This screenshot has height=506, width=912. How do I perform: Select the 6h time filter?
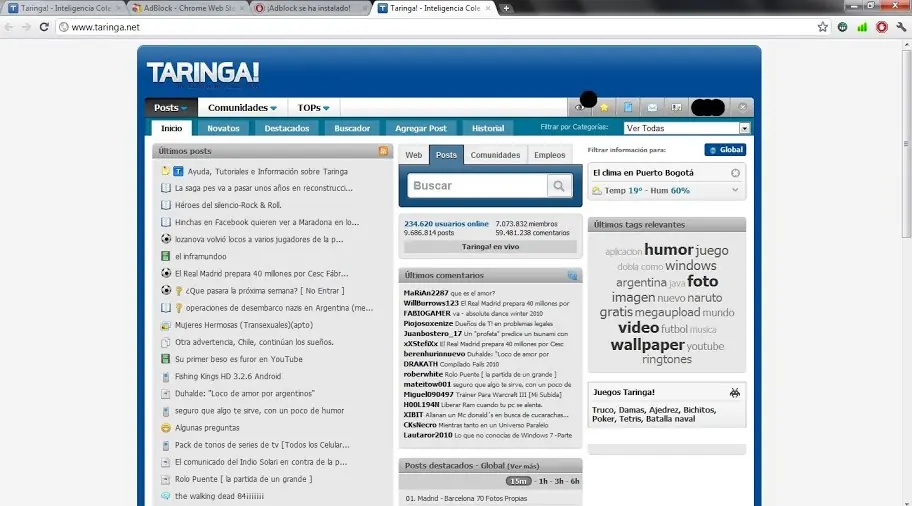(x=575, y=482)
